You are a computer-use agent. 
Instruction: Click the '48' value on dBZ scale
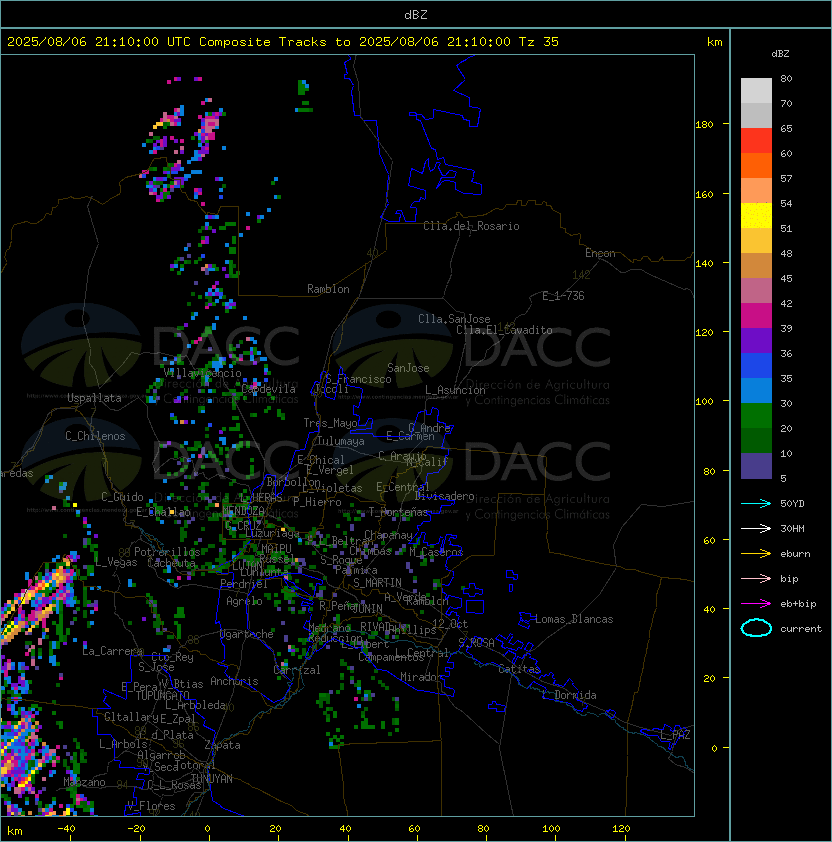pos(786,253)
